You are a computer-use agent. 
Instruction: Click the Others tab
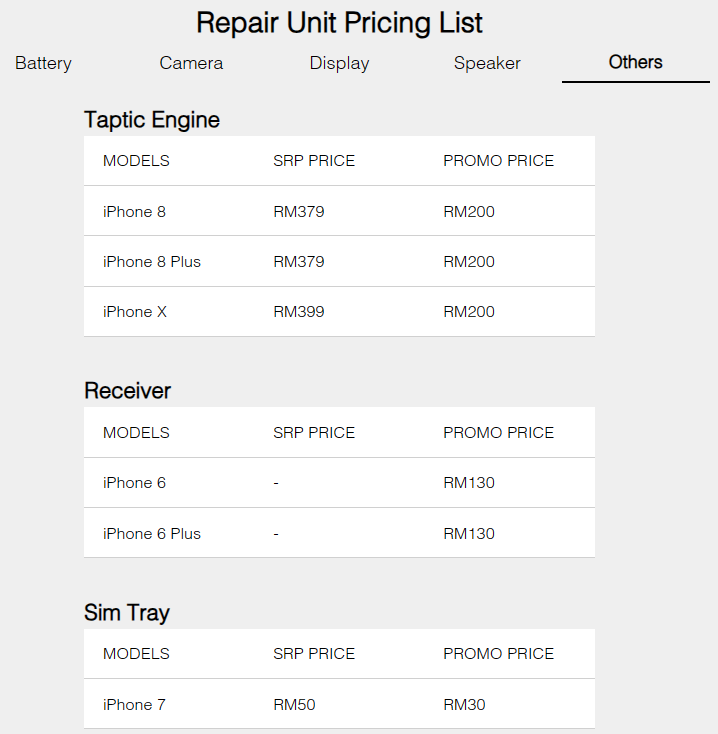(635, 62)
